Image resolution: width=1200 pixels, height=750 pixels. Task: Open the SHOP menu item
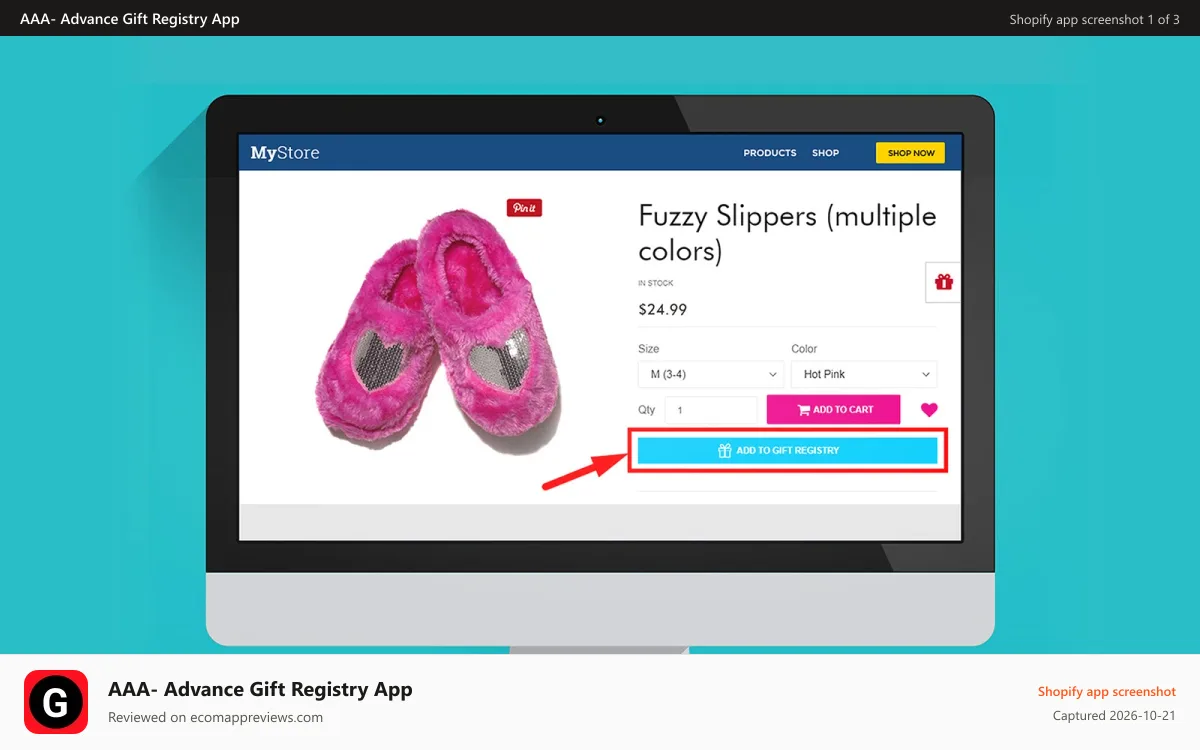(825, 153)
